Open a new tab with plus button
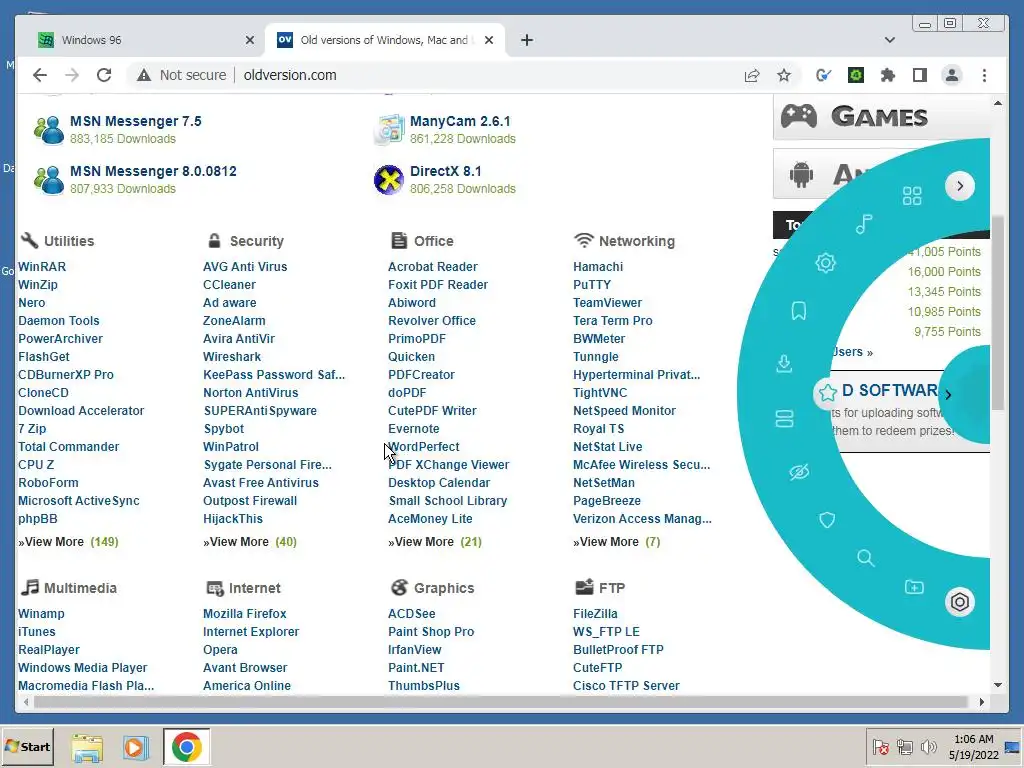Viewport: 1024px width, 768px height. 527,40
